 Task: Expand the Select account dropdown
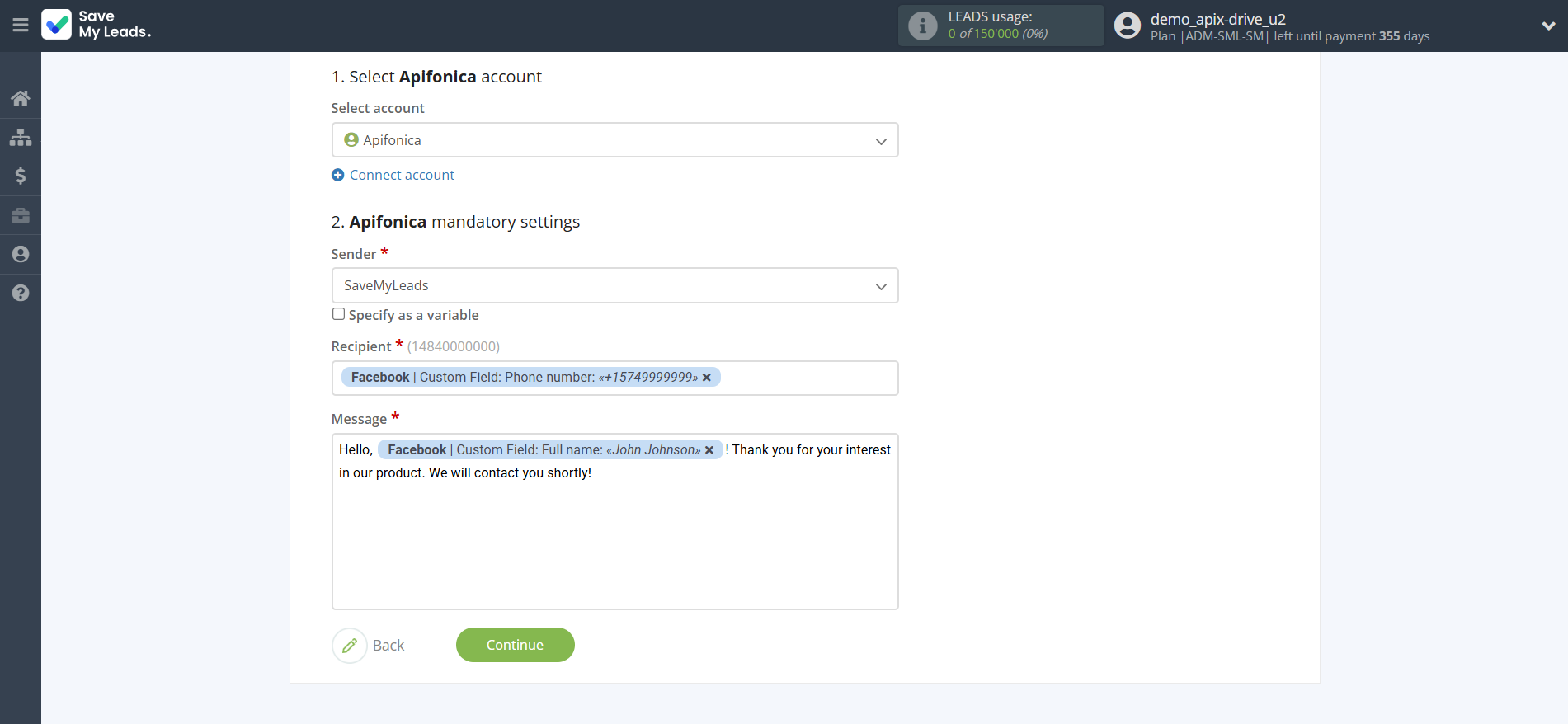(614, 140)
